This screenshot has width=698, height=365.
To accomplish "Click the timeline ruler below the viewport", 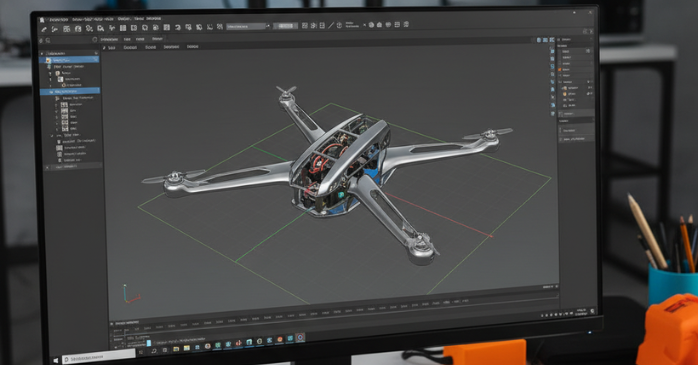I will [334, 311].
